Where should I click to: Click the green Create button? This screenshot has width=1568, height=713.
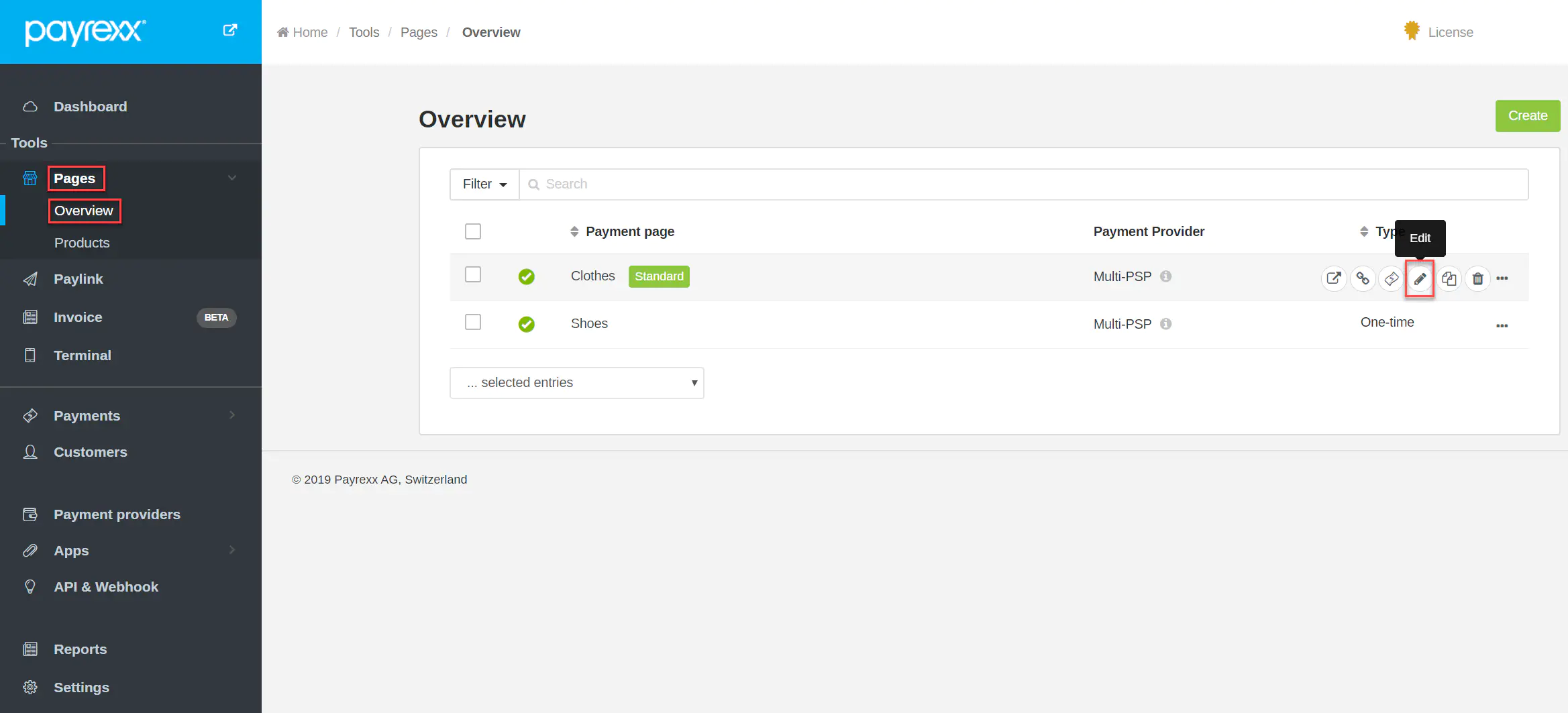(1527, 116)
